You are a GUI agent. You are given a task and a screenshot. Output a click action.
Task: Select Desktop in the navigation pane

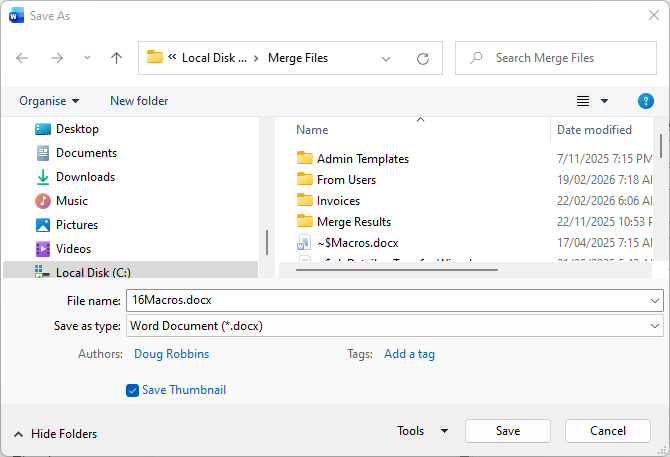(77, 129)
